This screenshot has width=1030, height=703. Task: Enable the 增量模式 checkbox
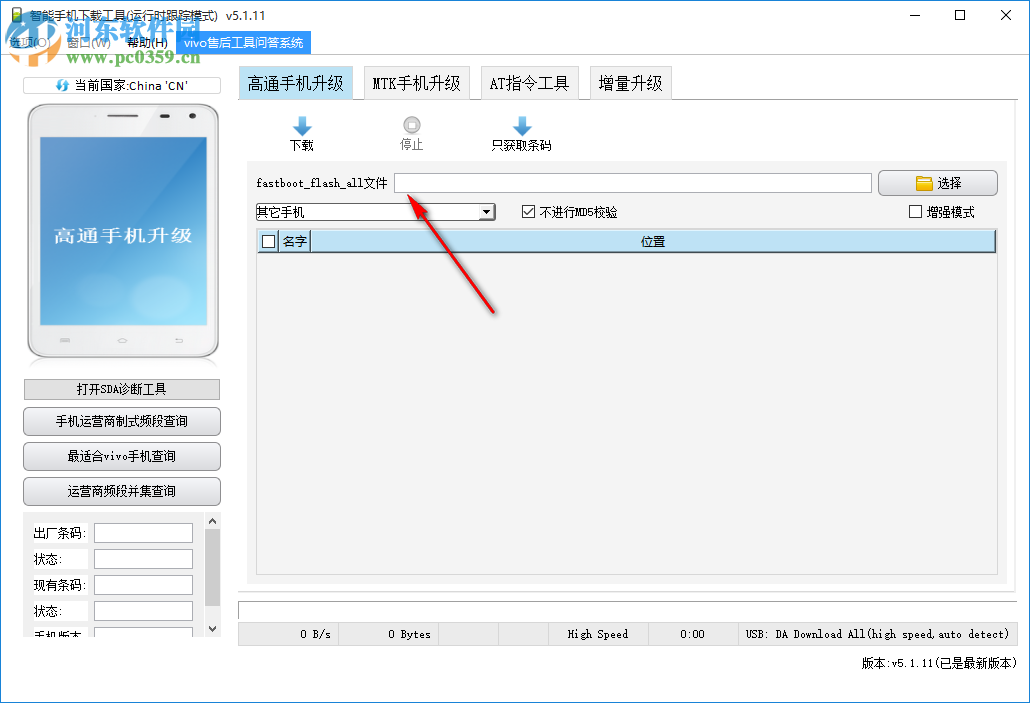point(915,211)
